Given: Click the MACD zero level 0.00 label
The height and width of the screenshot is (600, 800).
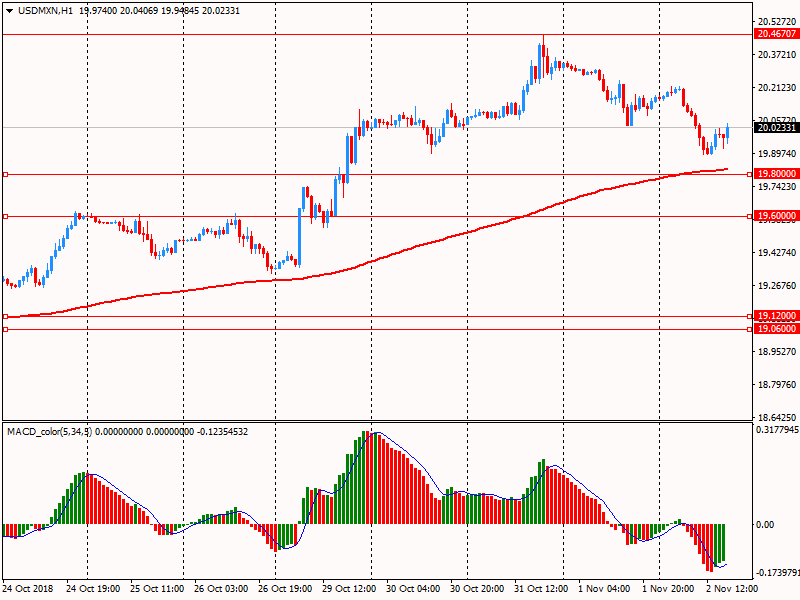Looking at the screenshot, I should 765,524.
